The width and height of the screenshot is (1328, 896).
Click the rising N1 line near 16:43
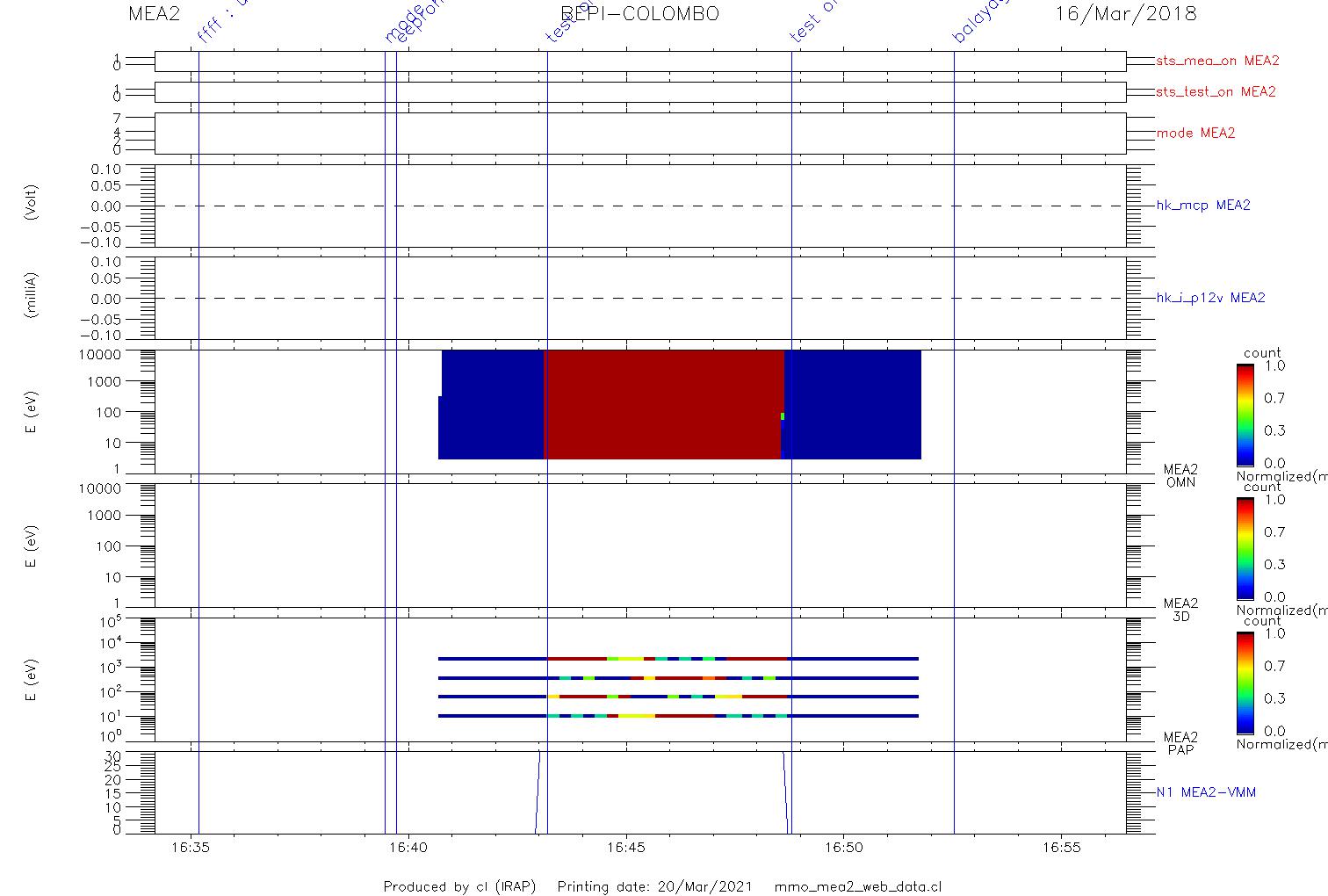pos(538,791)
